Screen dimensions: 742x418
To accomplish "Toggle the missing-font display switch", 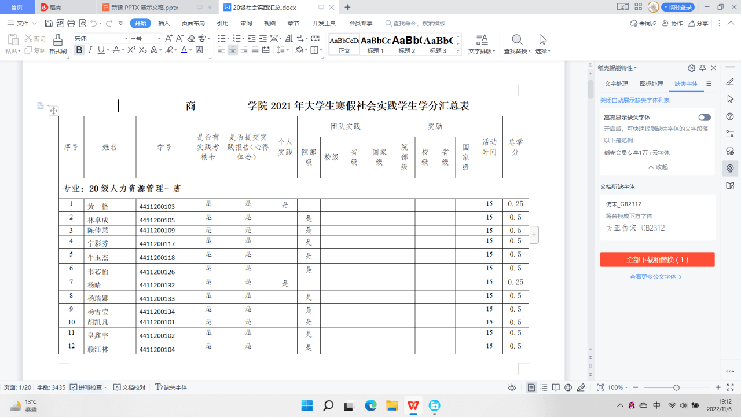I will point(704,117).
